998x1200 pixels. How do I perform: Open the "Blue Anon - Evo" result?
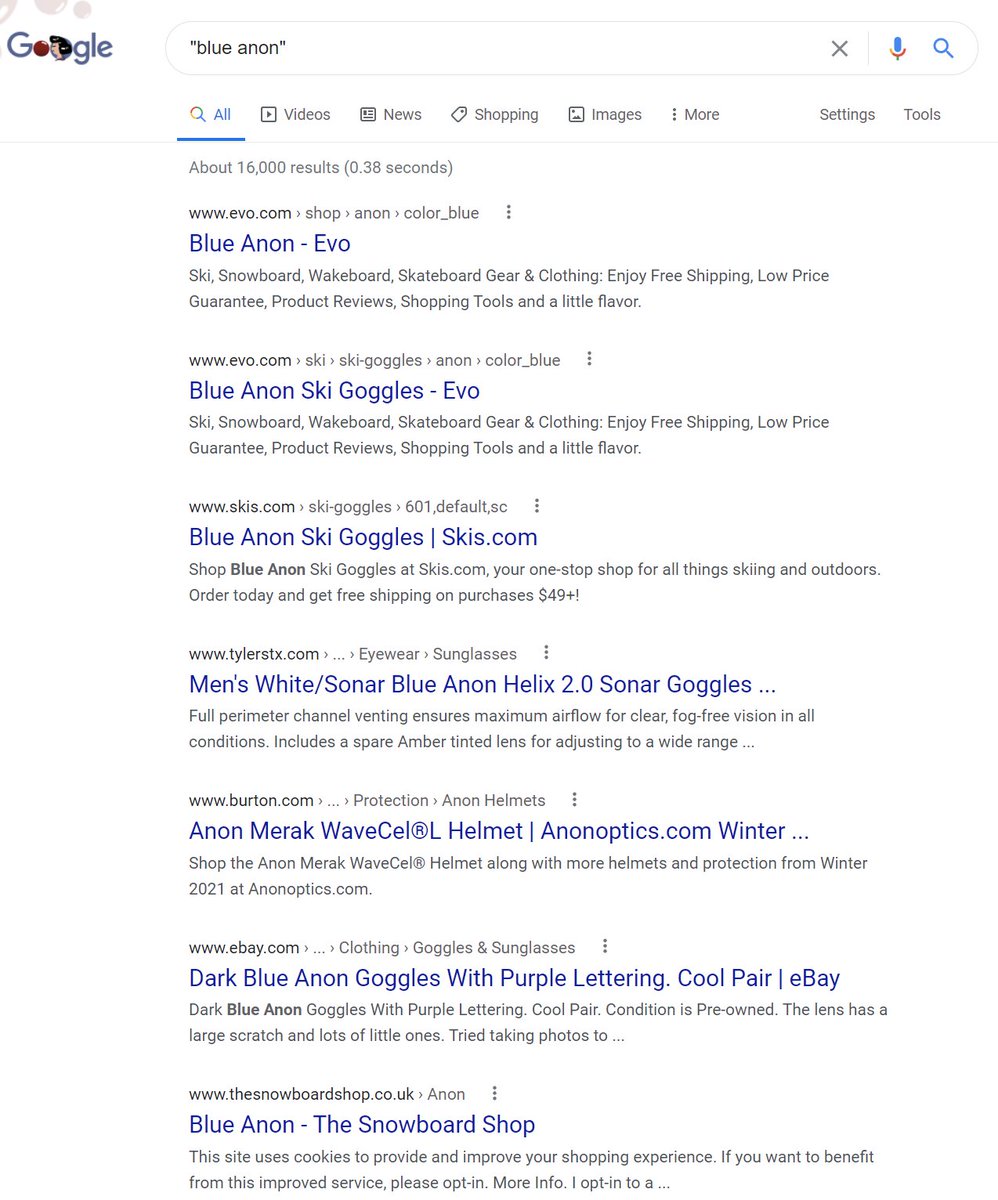[x=269, y=243]
